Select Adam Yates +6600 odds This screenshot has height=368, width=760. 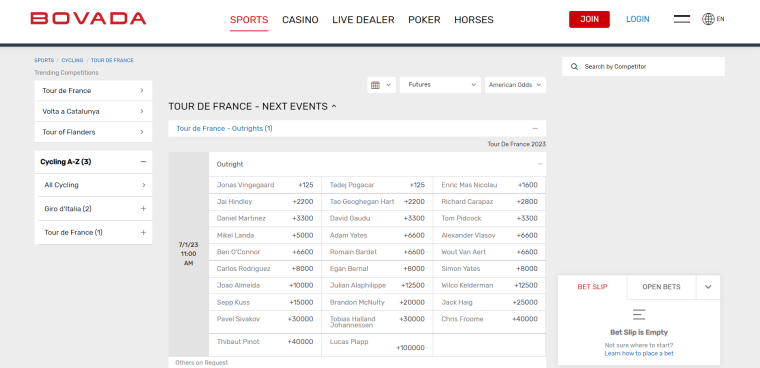[x=377, y=236]
